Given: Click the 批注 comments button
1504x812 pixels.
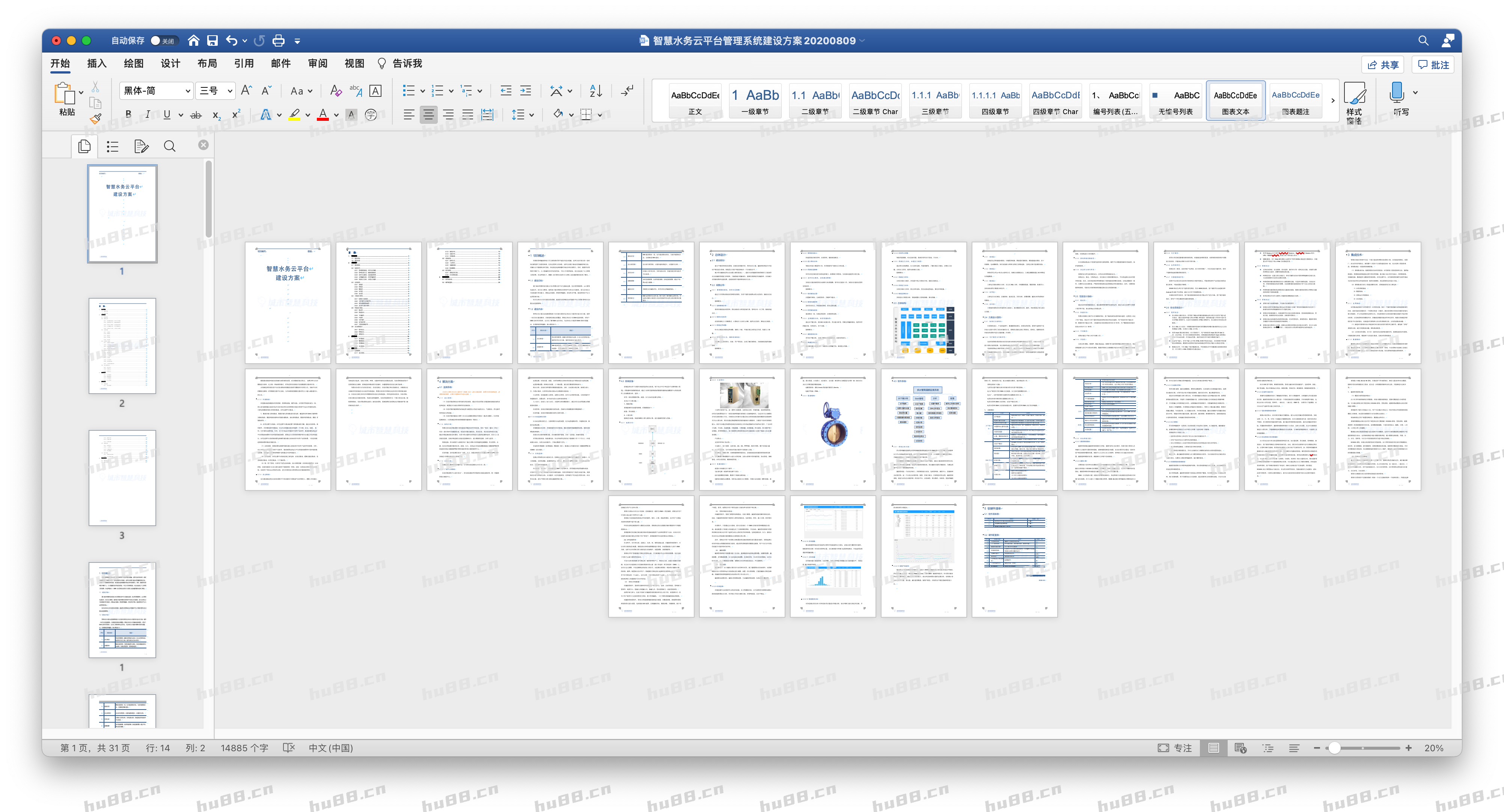Looking at the screenshot, I should tap(1433, 65).
